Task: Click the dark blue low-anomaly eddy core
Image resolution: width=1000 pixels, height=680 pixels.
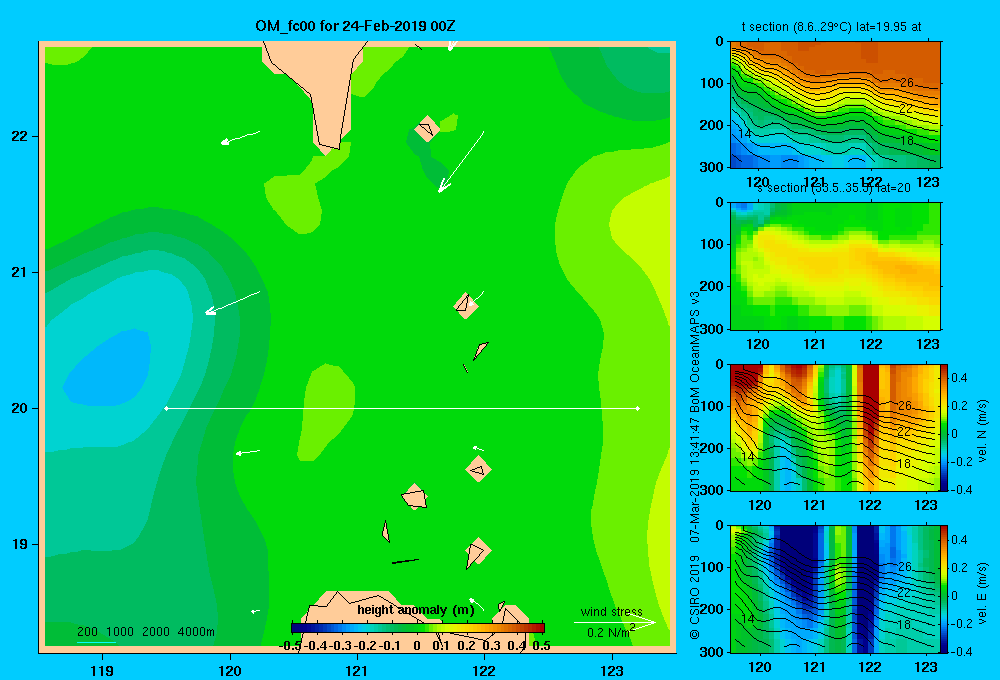Action: pyautogui.click(x=110, y=370)
